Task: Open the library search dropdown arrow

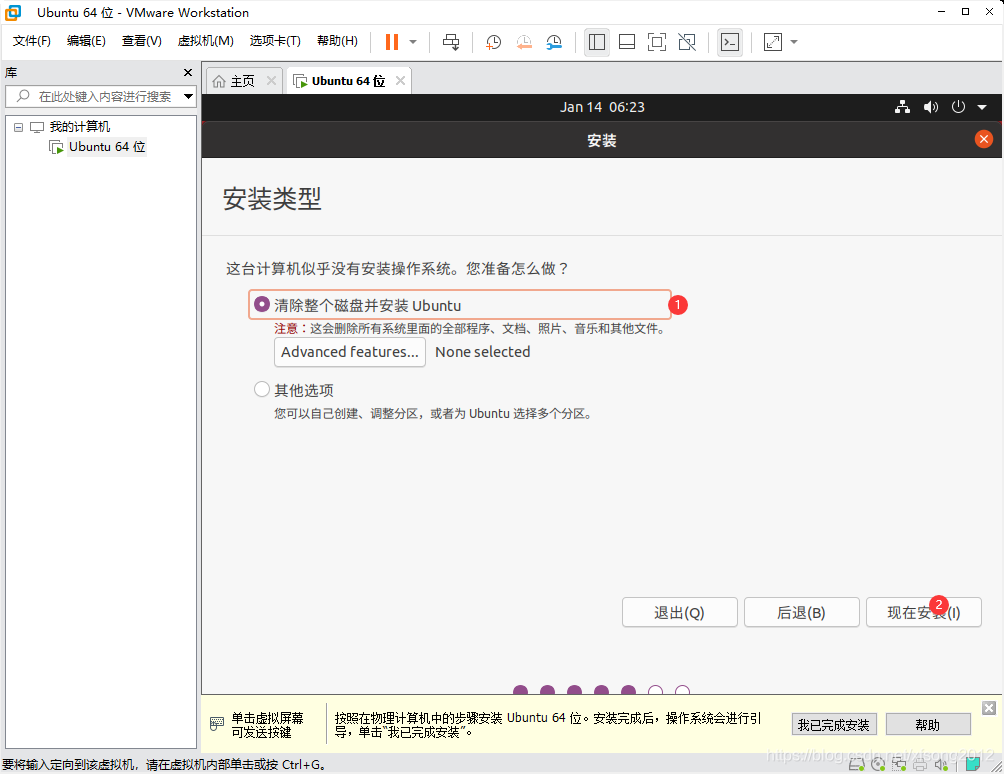Action: pyautogui.click(x=188, y=97)
